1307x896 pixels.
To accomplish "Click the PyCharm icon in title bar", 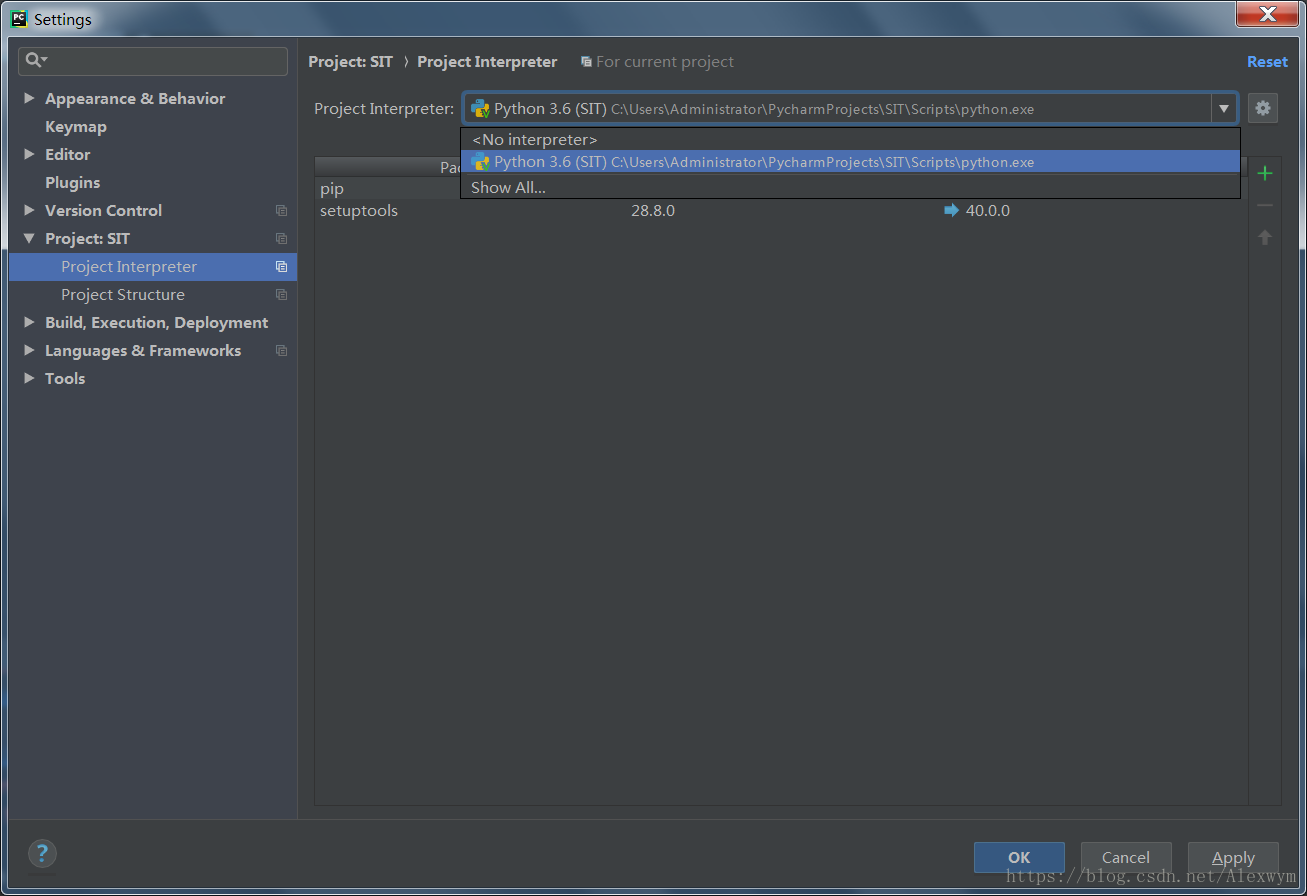I will click(19, 18).
